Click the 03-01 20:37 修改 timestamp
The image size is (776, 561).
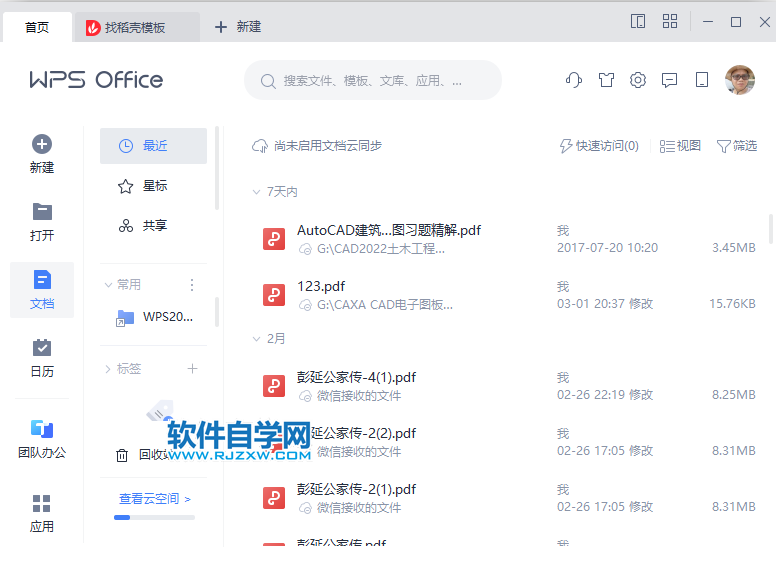pyautogui.click(x=605, y=304)
